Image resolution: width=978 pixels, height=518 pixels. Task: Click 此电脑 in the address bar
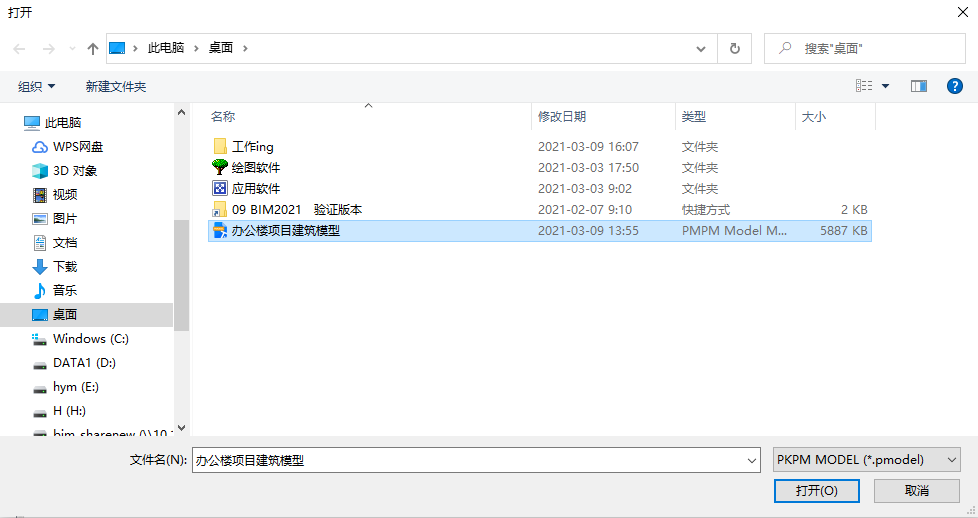tap(166, 48)
